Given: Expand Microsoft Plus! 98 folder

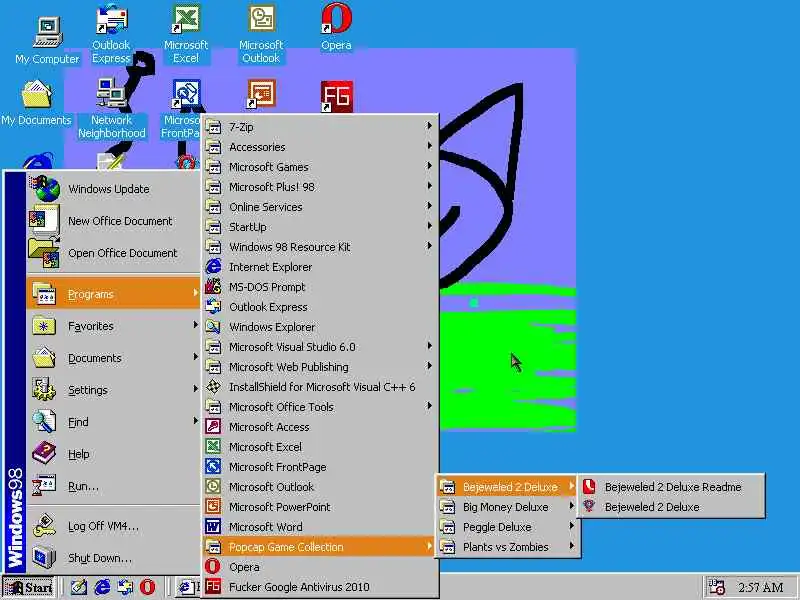Looking at the screenshot, I should coord(319,187).
